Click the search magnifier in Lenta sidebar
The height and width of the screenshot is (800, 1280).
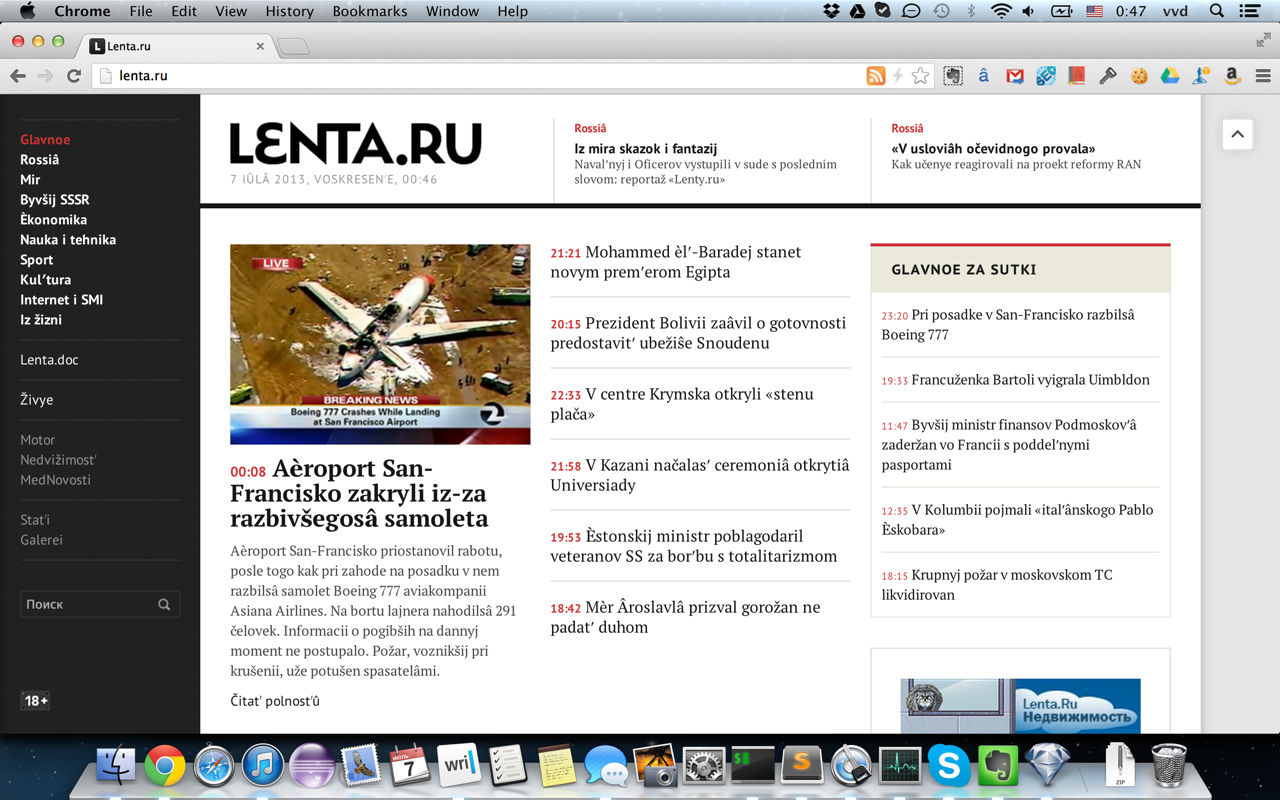[x=164, y=604]
